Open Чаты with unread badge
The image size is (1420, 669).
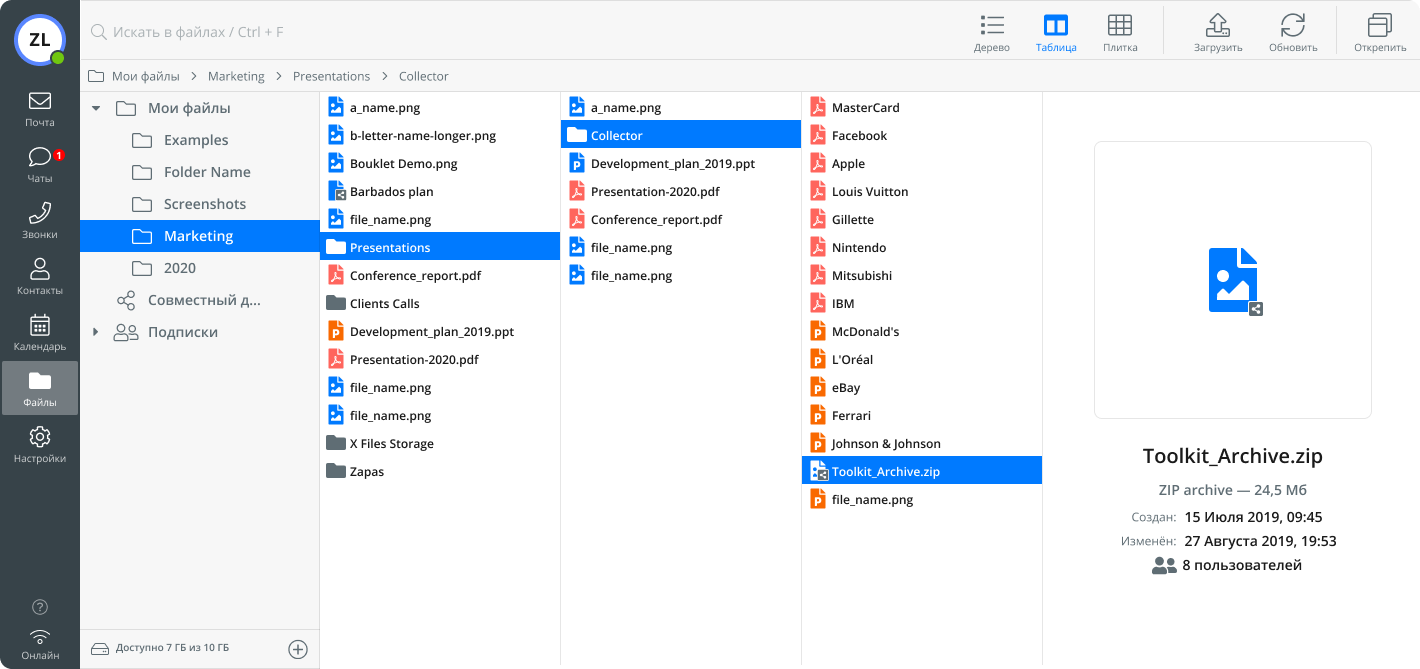click(40, 164)
